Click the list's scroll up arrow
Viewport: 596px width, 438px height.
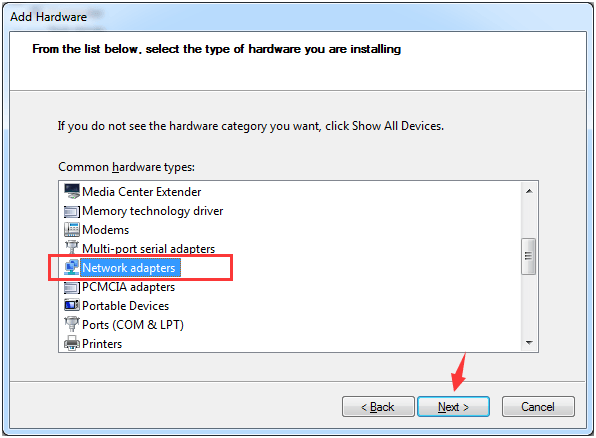[x=529, y=191]
